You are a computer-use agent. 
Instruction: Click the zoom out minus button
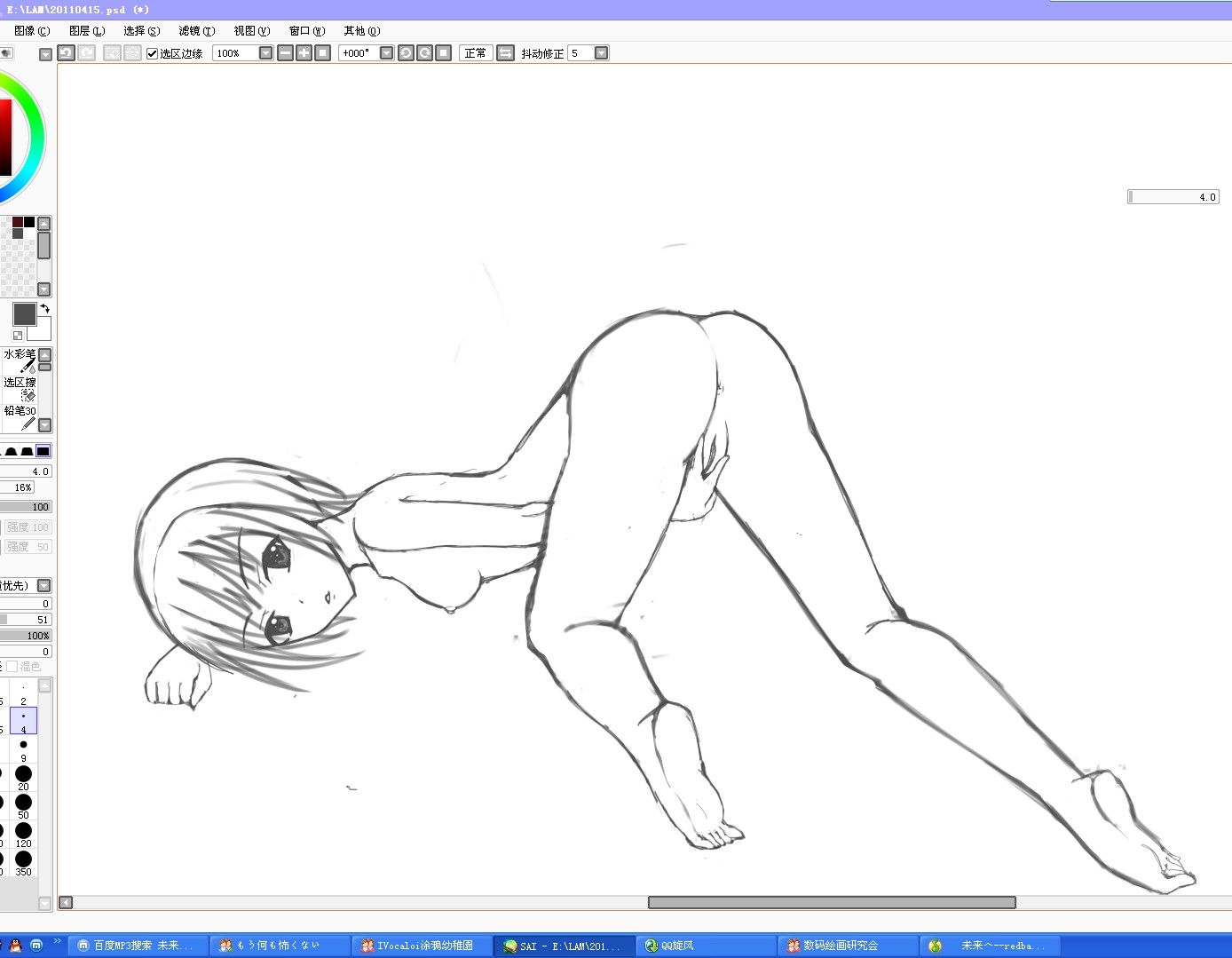point(285,53)
